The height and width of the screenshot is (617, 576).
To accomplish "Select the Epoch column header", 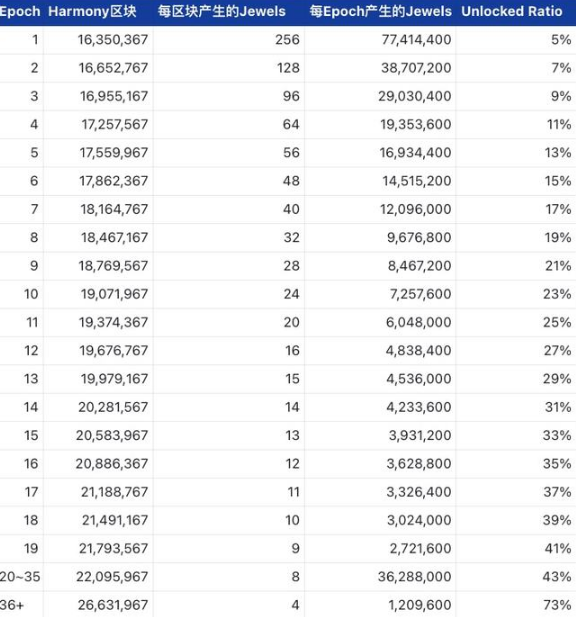I will (x=20, y=11).
